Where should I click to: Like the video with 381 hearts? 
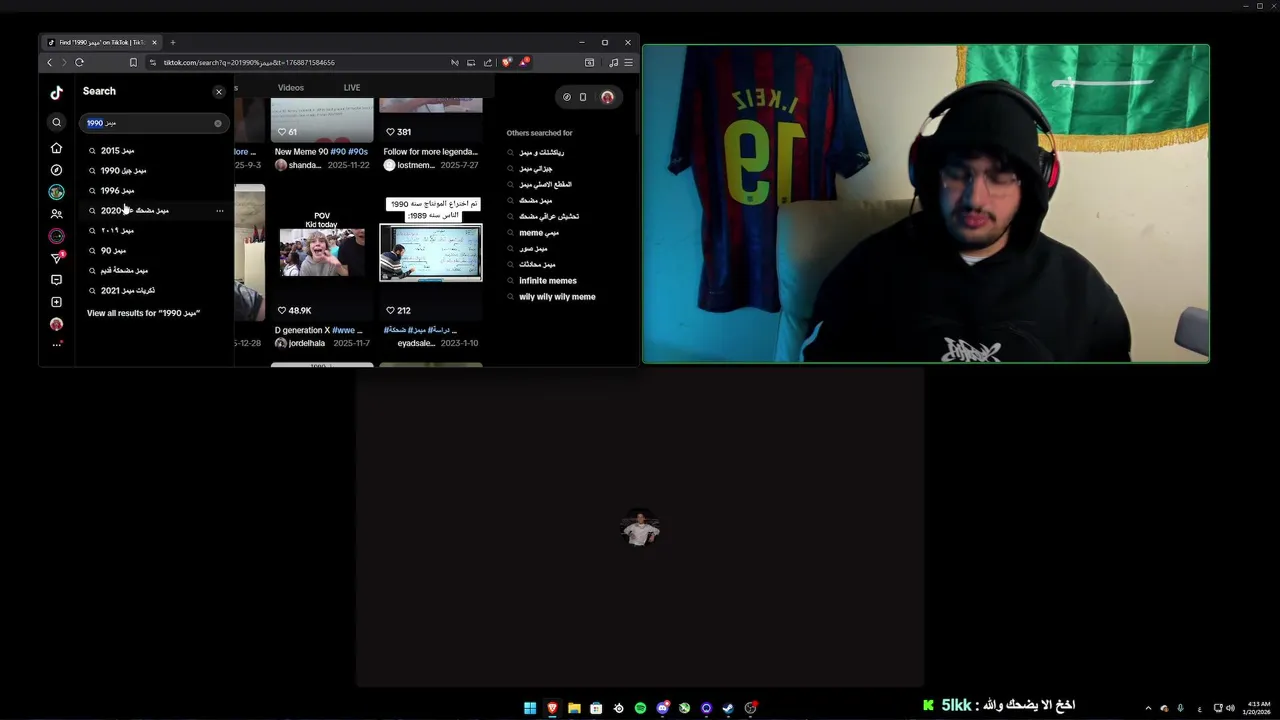(391, 132)
